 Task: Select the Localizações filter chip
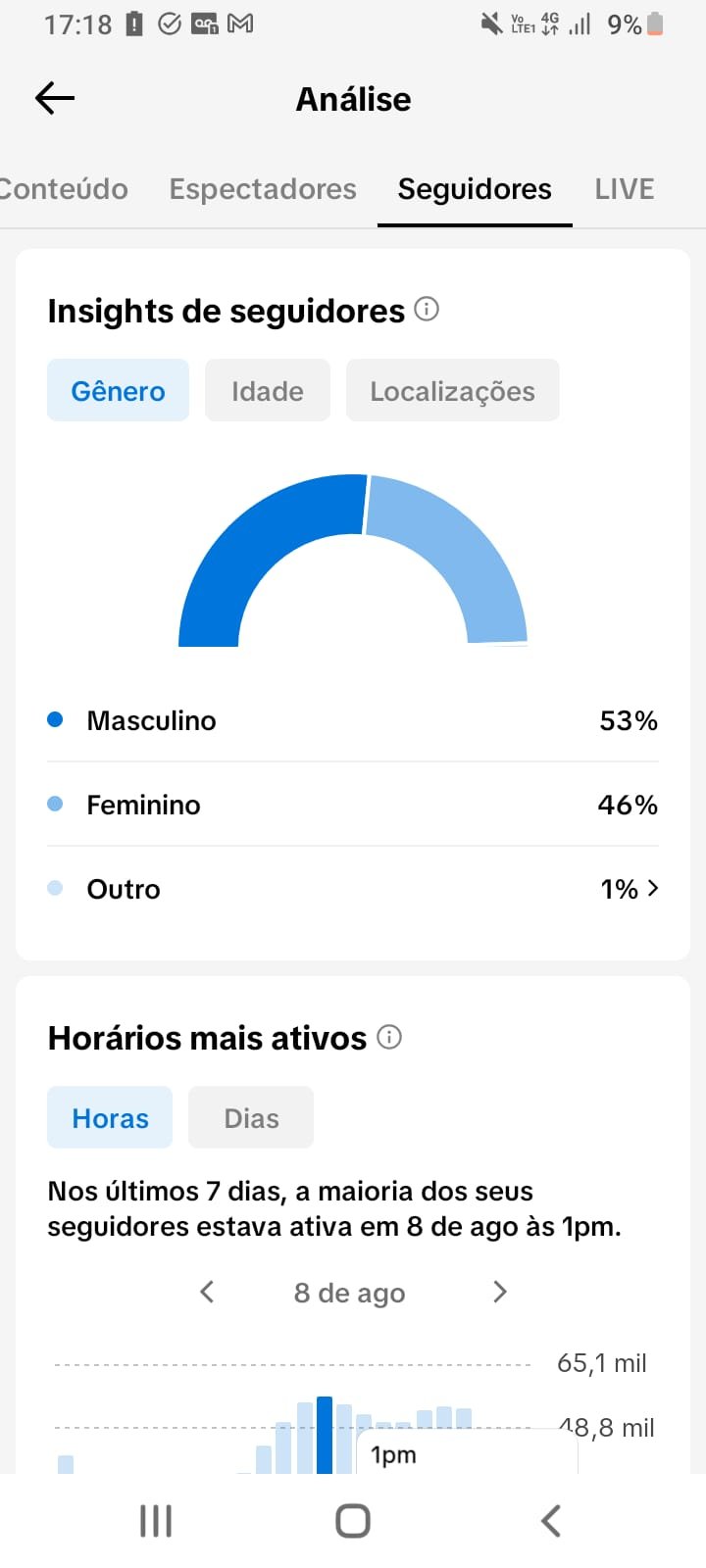click(x=452, y=390)
